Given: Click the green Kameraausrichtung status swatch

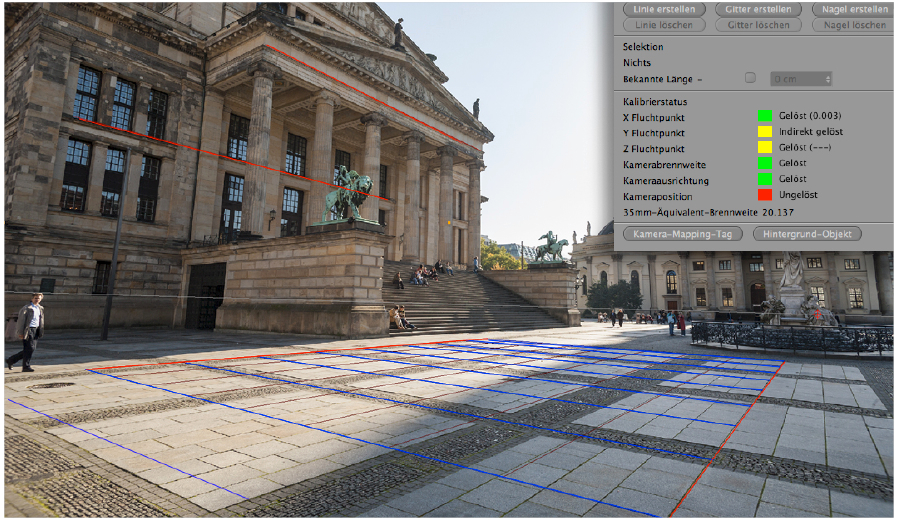Looking at the screenshot, I should tap(765, 179).
